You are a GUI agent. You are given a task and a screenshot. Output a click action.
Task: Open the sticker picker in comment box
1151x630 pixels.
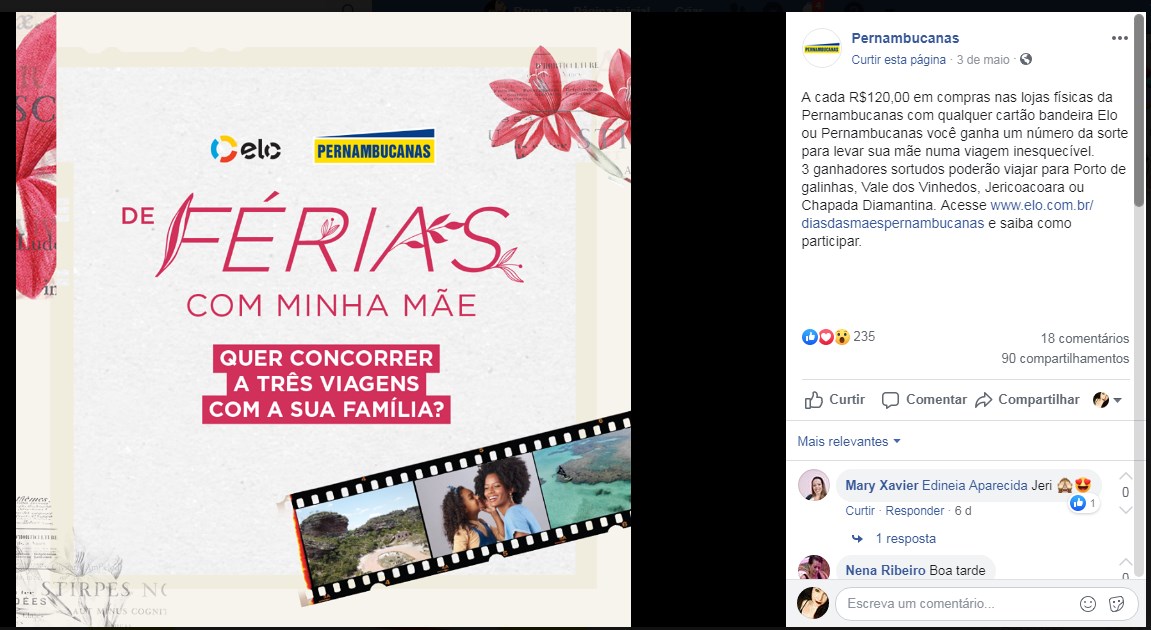(1116, 604)
